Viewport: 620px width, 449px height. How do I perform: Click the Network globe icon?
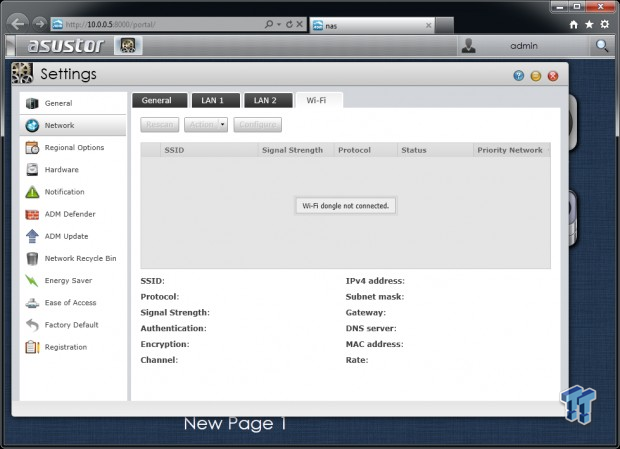(32, 125)
